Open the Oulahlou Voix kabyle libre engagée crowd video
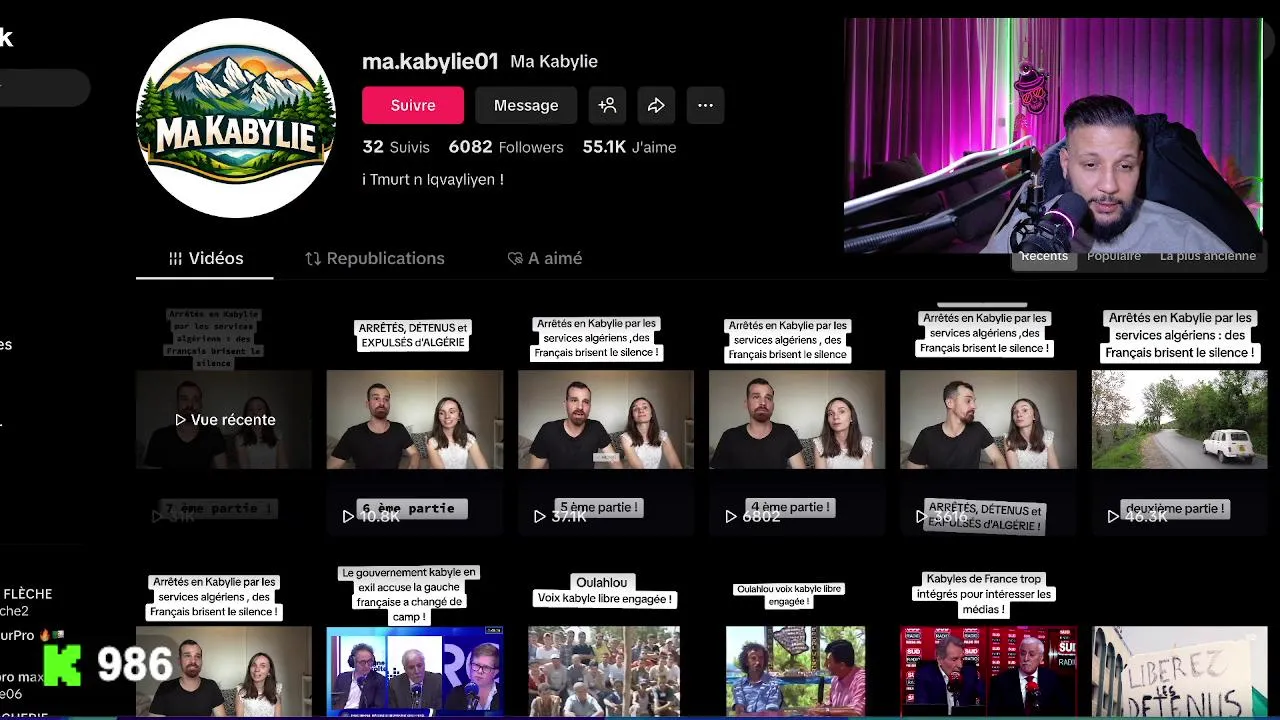The image size is (1280, 720). [606, 642]
